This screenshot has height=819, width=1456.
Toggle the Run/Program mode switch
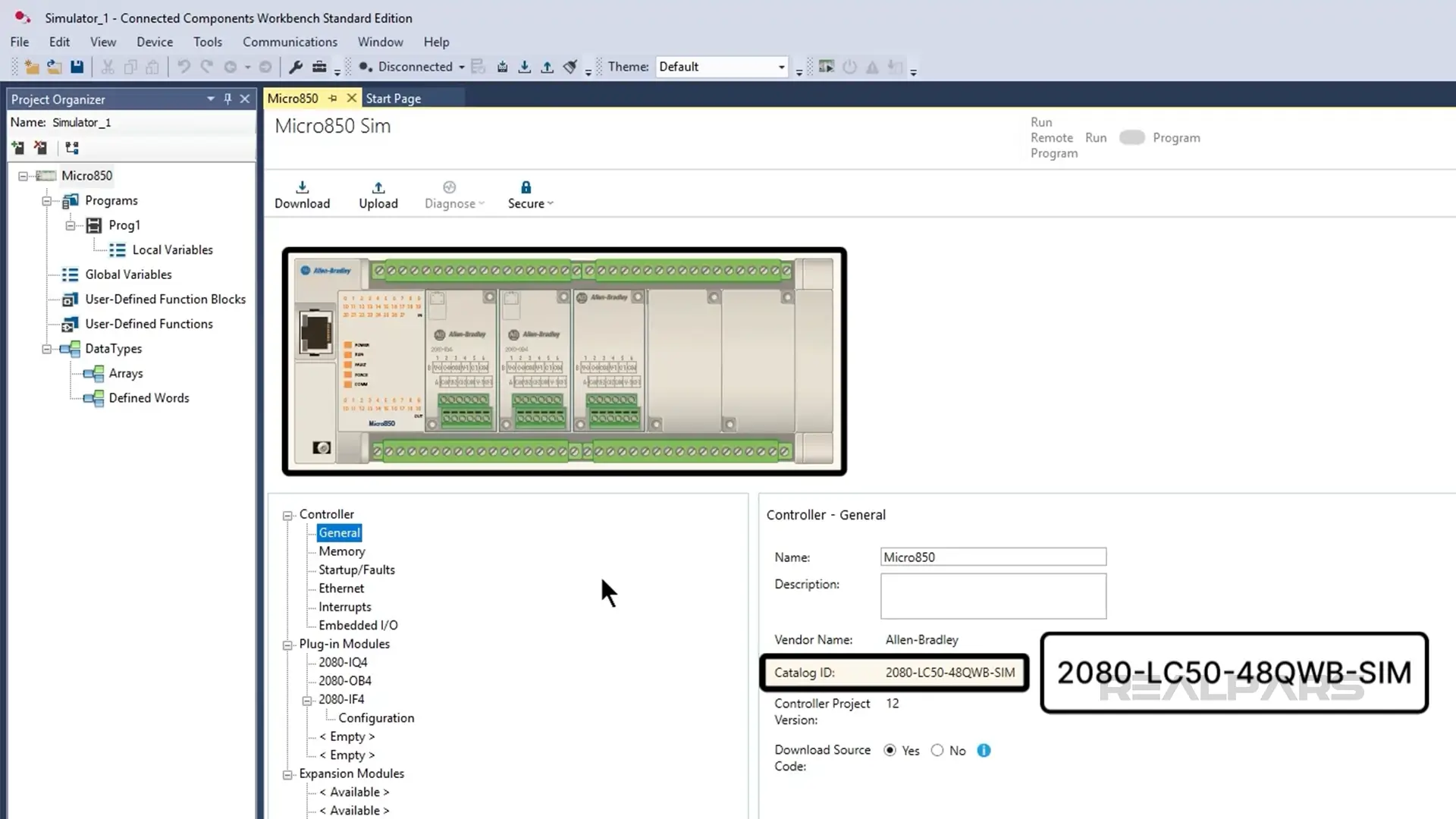(x=1131, y=137)
